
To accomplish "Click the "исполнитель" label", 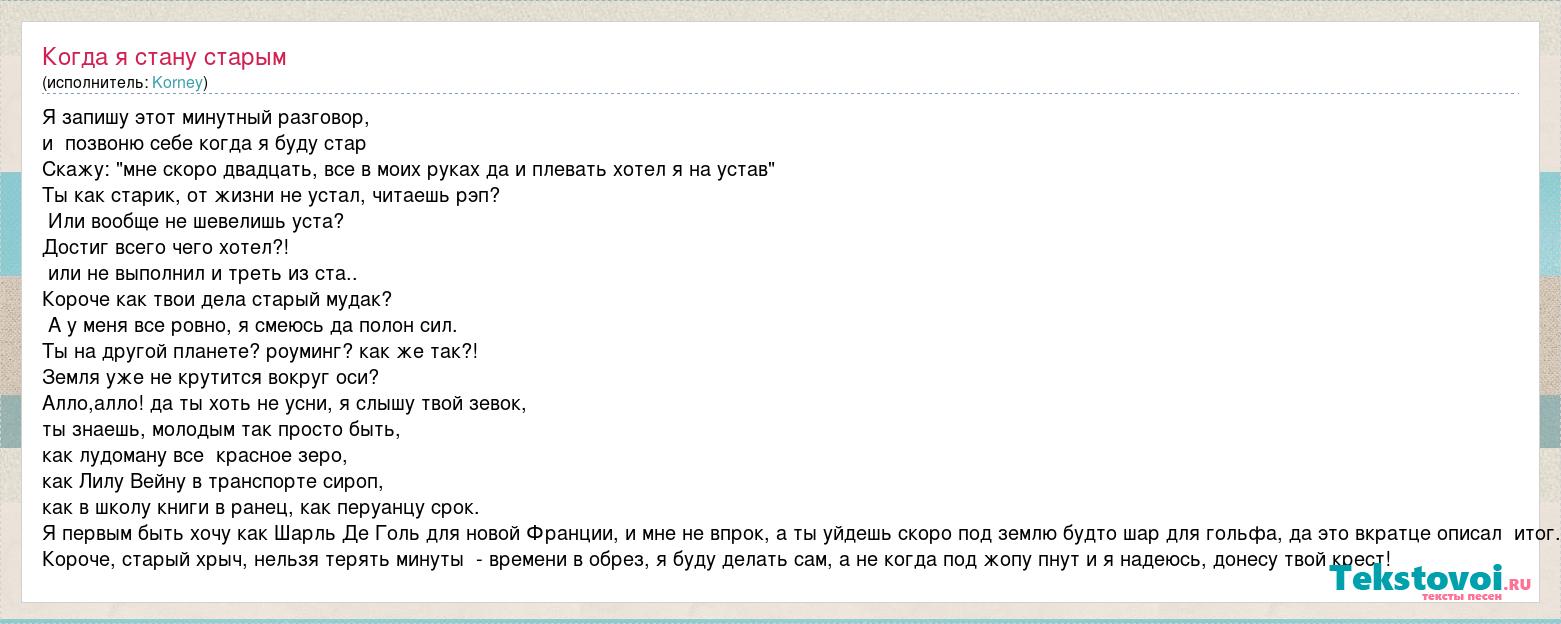I will 95,83.
